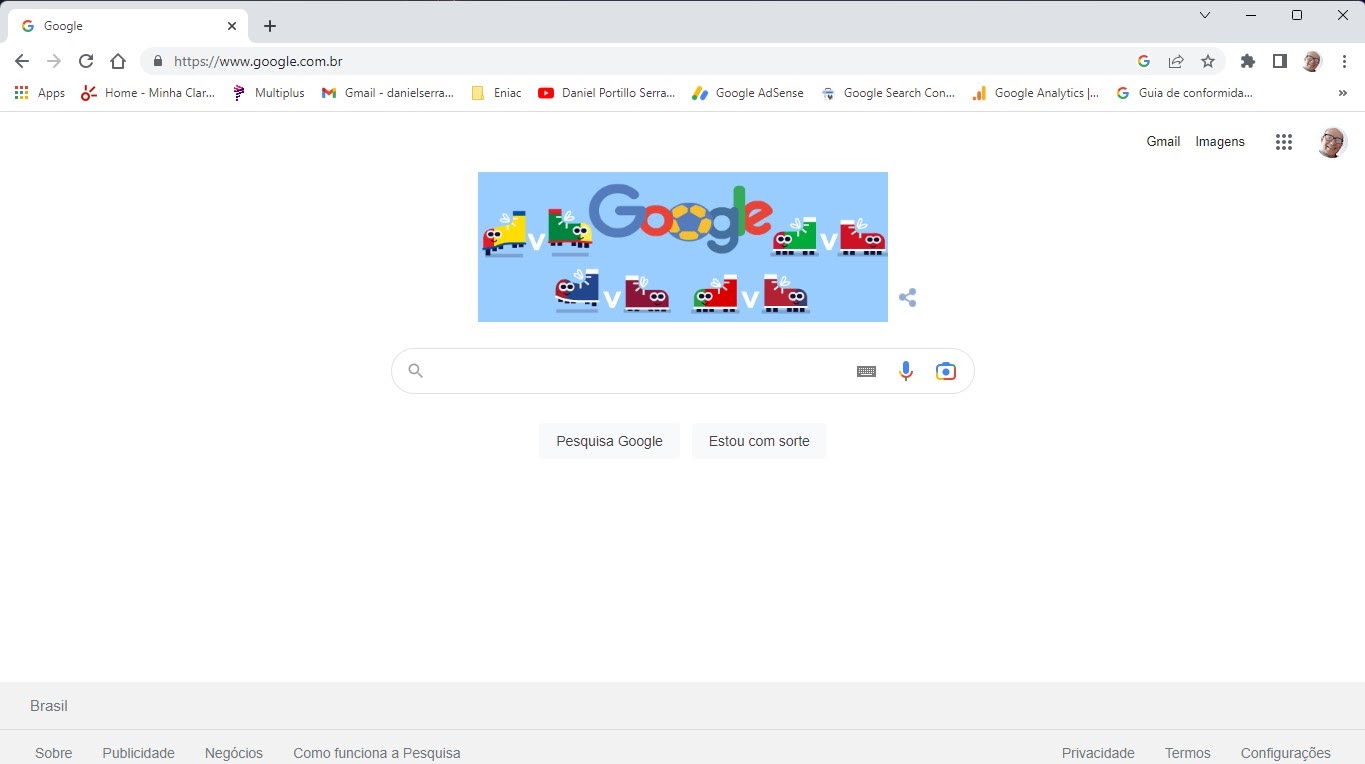Open the Extensions puzzle icon
The height and width of the screenshot is (764, 1365).
(1247, 61)
